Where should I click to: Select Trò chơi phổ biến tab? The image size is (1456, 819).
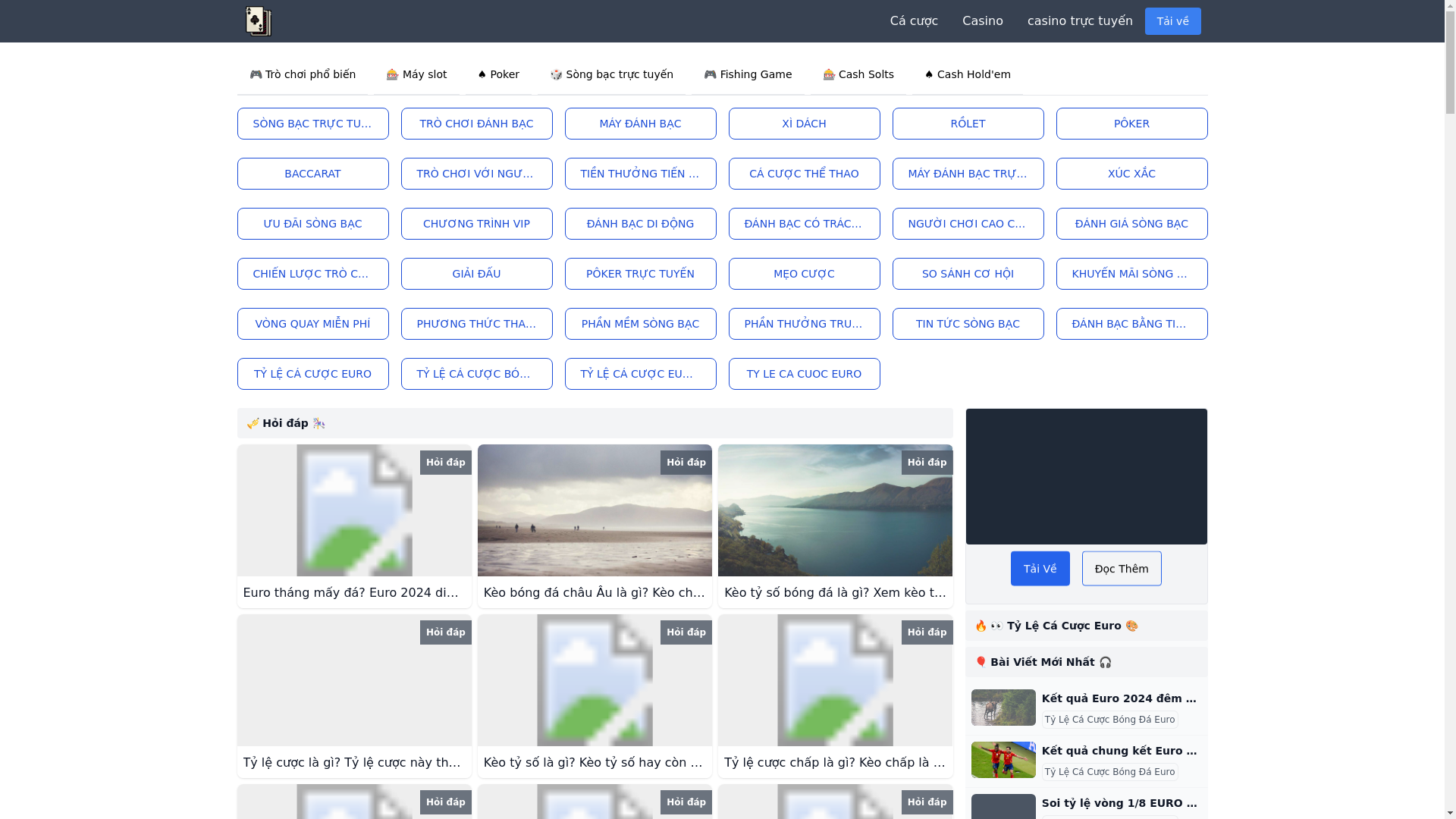303,74
